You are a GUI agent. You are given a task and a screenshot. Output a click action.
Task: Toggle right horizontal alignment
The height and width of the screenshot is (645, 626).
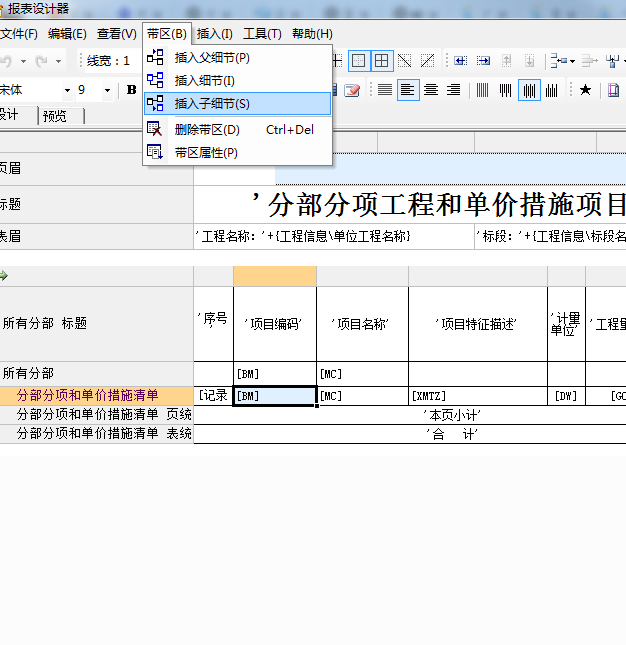pyautogui.click(x=454, y=90)
